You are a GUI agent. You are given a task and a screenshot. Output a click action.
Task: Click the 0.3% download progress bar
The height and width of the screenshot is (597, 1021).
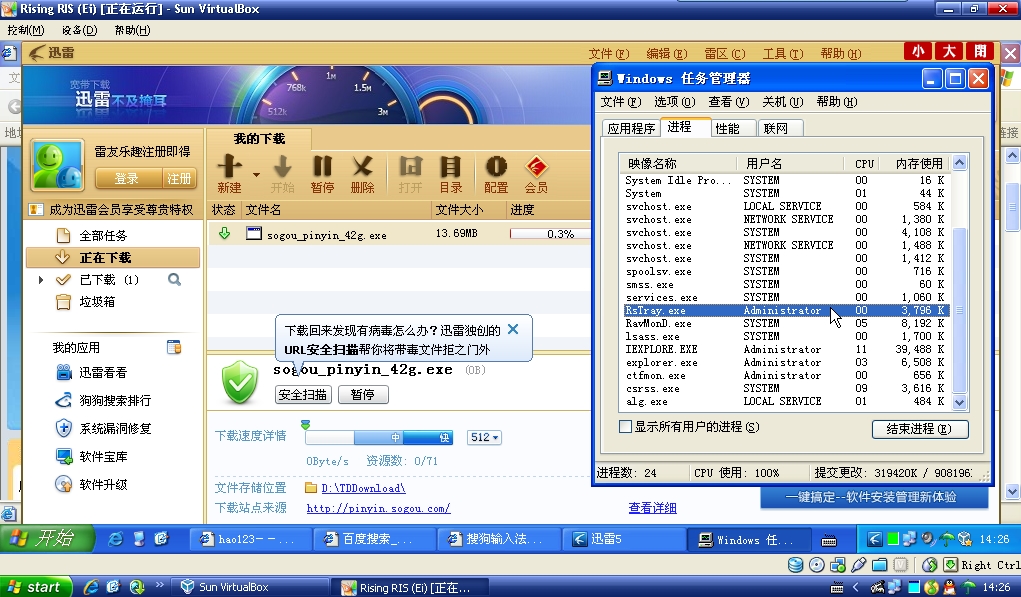(550, 234)
